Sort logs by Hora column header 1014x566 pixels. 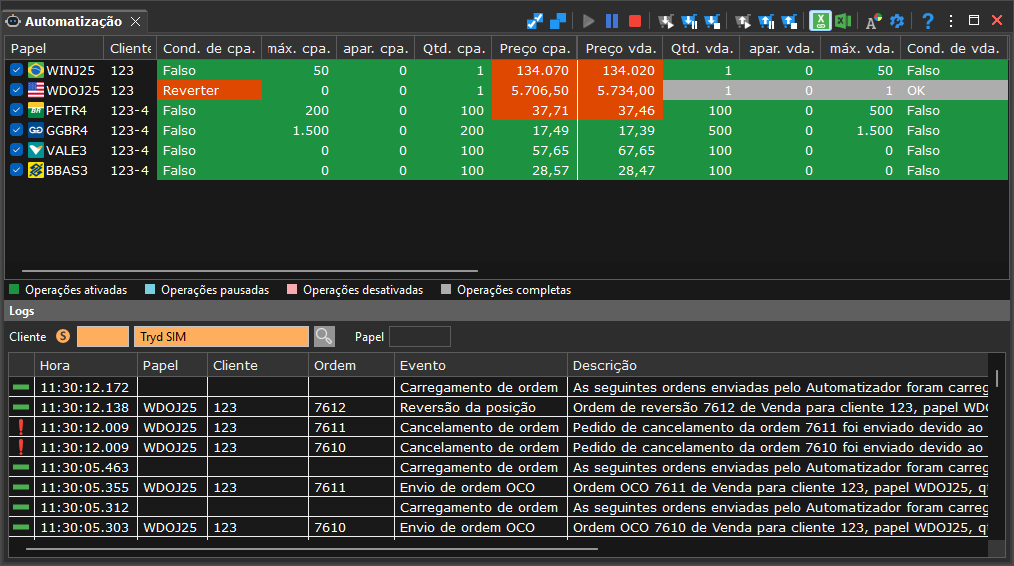pyautogui.click(x=85, y=365)
